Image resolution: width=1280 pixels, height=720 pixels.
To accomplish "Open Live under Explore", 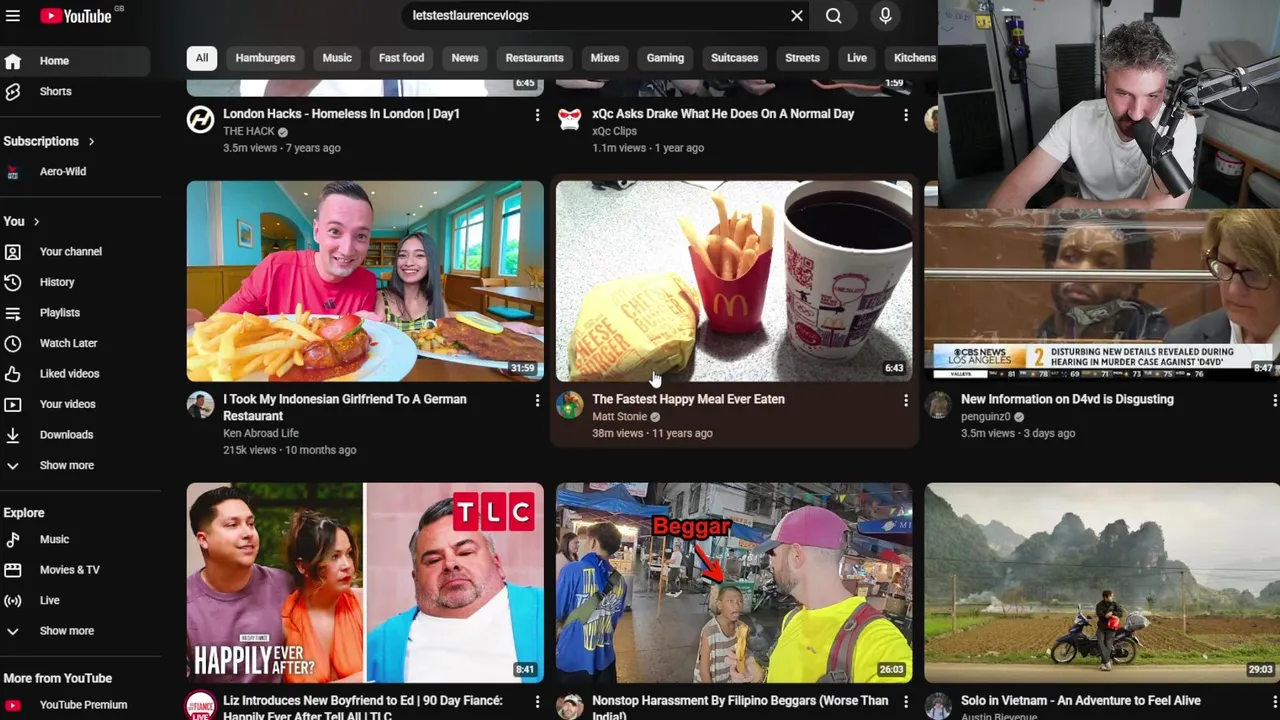I will 75,600.
